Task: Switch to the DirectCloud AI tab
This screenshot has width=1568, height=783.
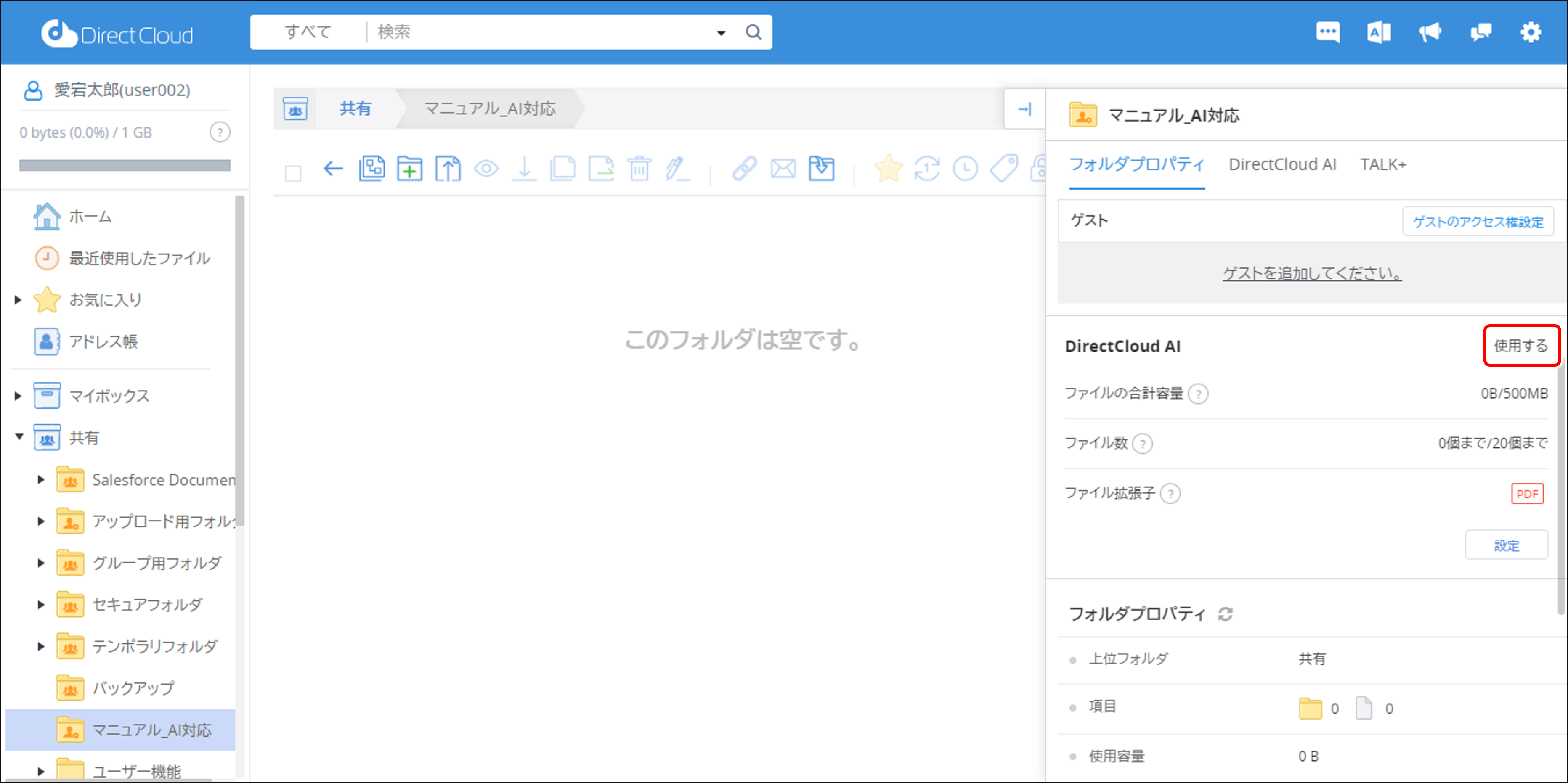Action: 1282,164
